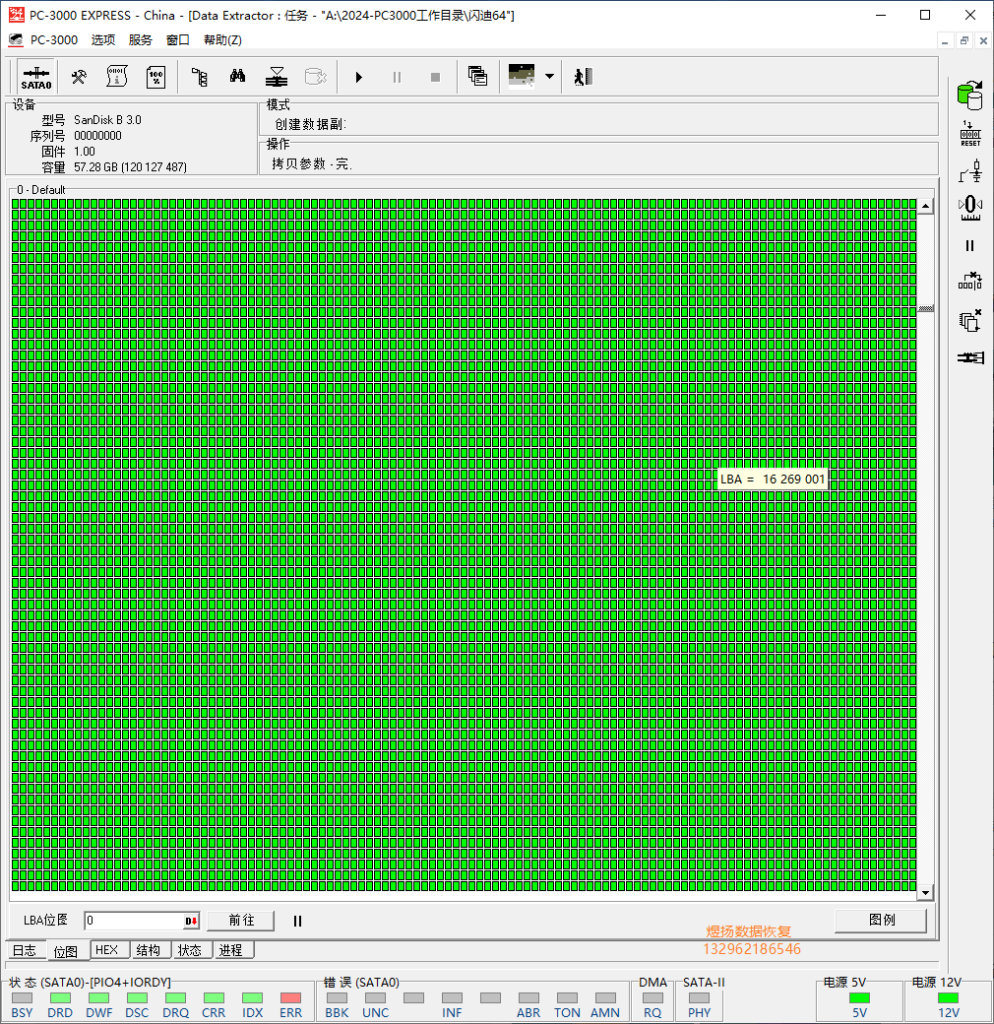The width and height of the screenshot is (994, 1024).
Task: Click the green disk copy icon in sidebar
Action: tap(970, 95)
